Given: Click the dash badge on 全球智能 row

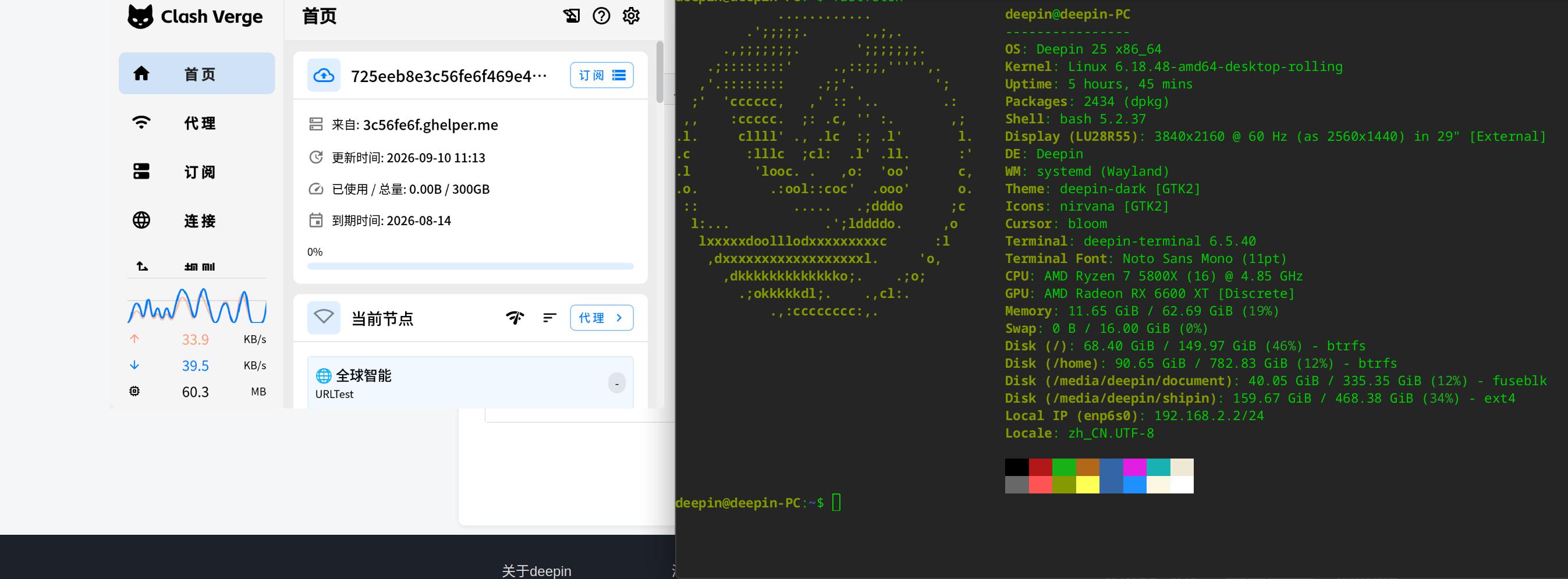Looking at the screenshot, I should 616,383.
